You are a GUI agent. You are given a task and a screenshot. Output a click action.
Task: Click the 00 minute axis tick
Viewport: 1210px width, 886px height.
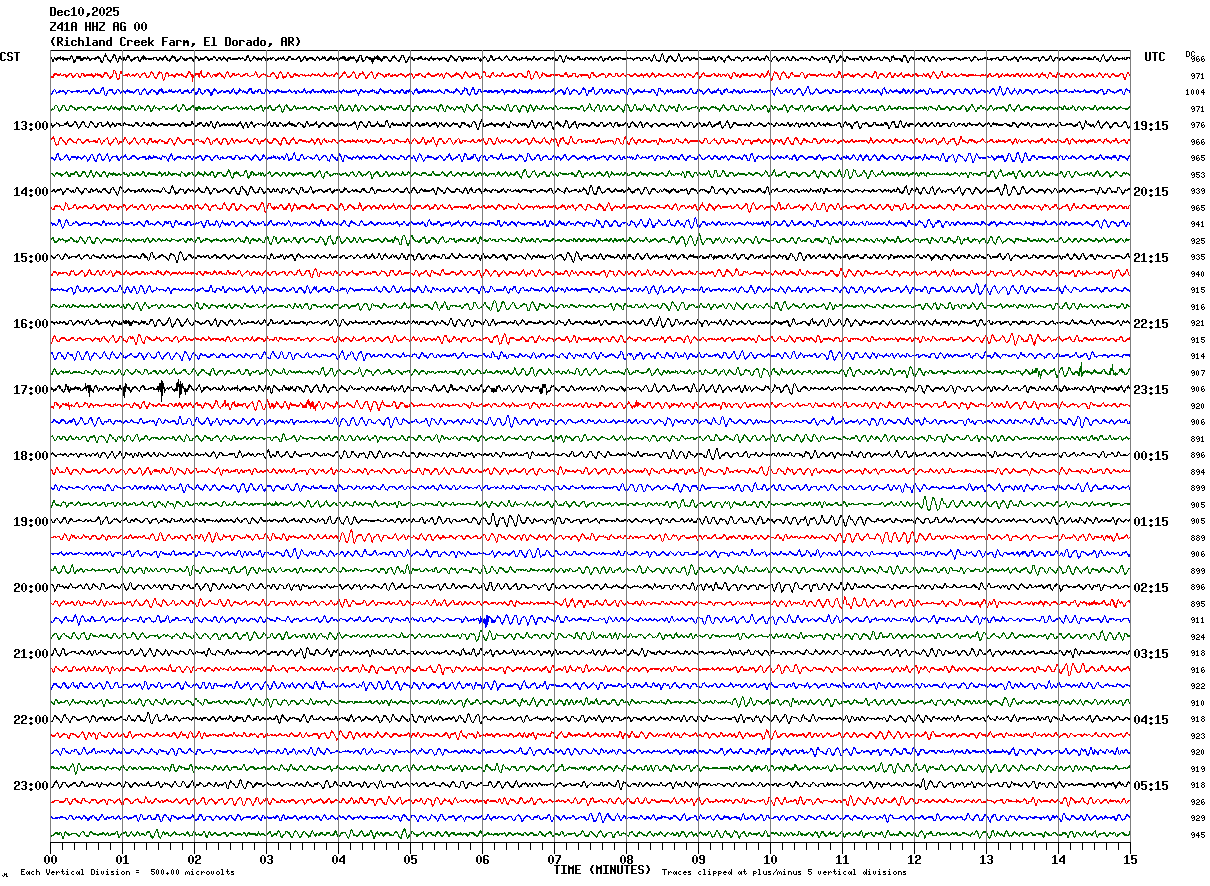(x=50, y=859)
